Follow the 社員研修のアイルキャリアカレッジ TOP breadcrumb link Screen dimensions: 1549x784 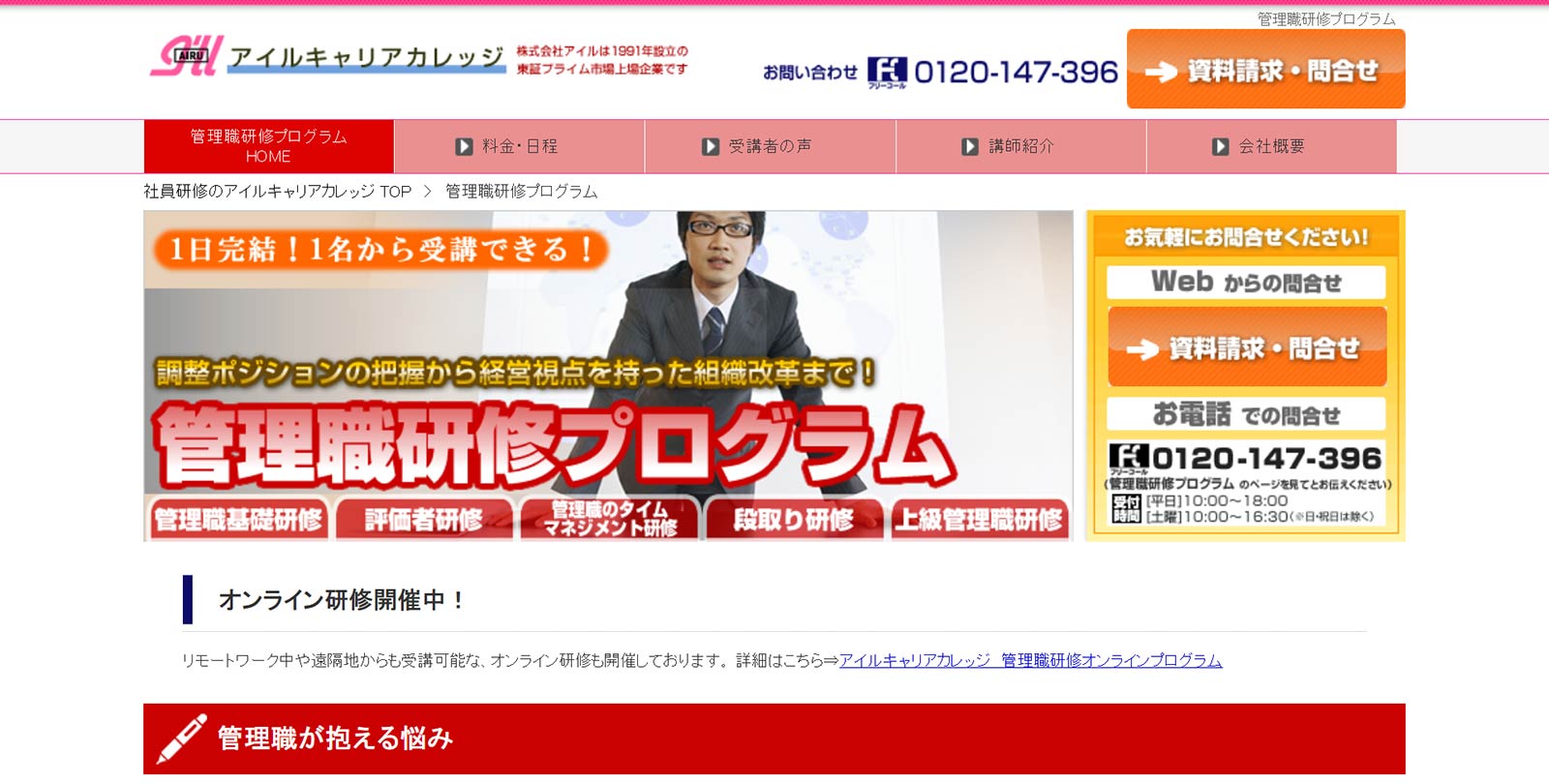tap(278, 192)
